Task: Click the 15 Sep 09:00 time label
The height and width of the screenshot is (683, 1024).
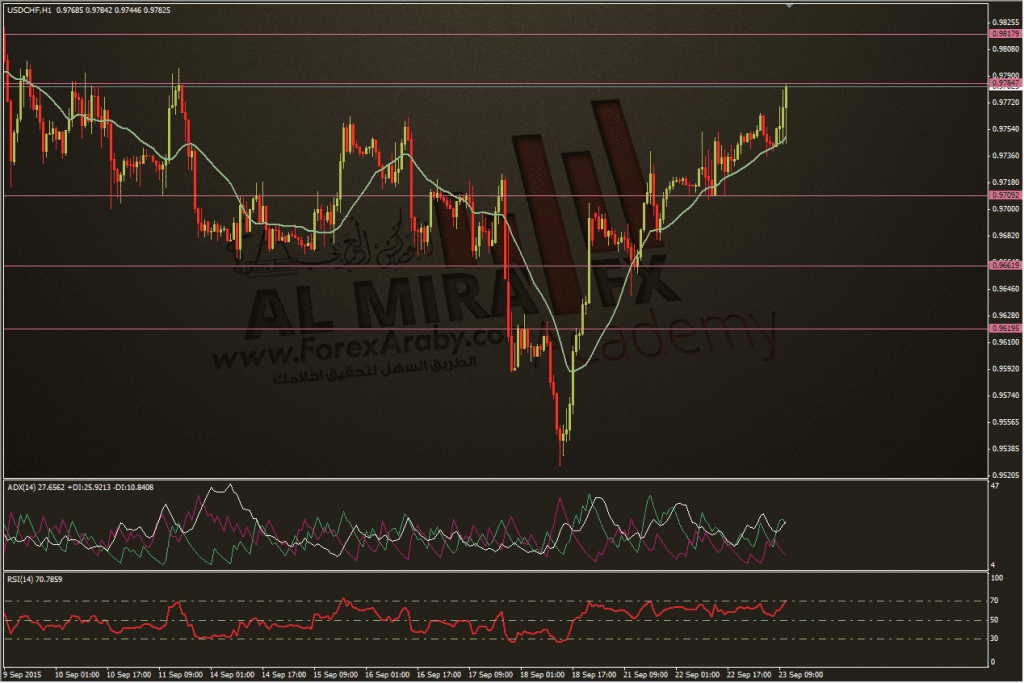Action: (x=336, y=675)
